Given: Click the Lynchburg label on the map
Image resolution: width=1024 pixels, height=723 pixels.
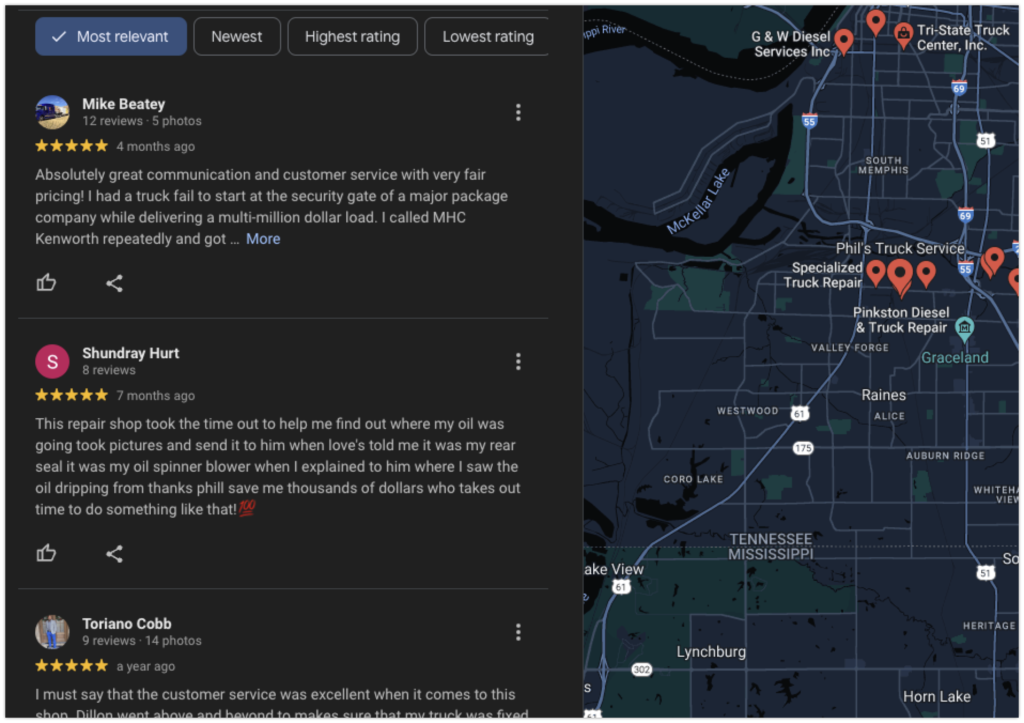Looking at the screenshot, I should pos(711,652).
